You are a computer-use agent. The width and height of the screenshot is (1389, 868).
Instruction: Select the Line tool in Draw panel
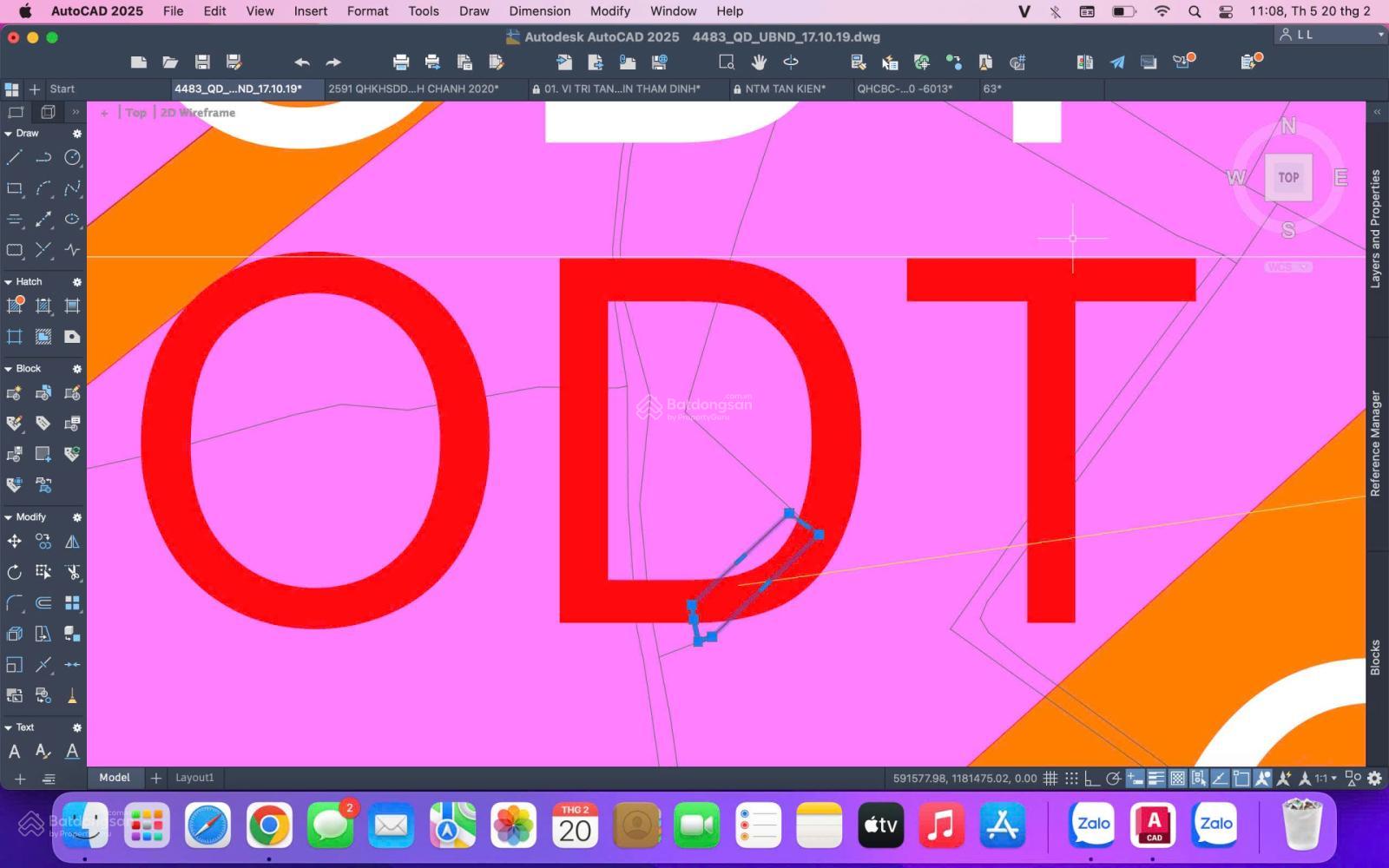click(15, 157)
